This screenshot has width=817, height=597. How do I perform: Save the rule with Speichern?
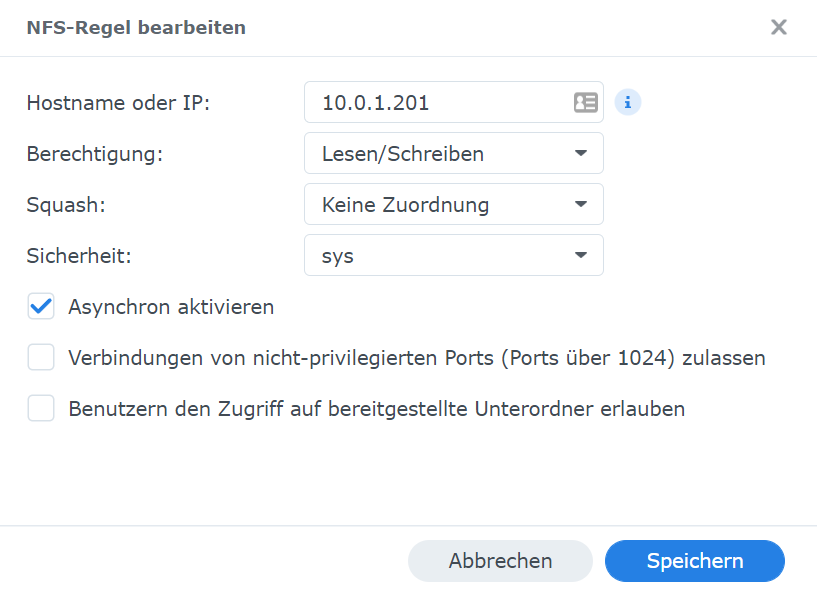click(x=694, y=561)
